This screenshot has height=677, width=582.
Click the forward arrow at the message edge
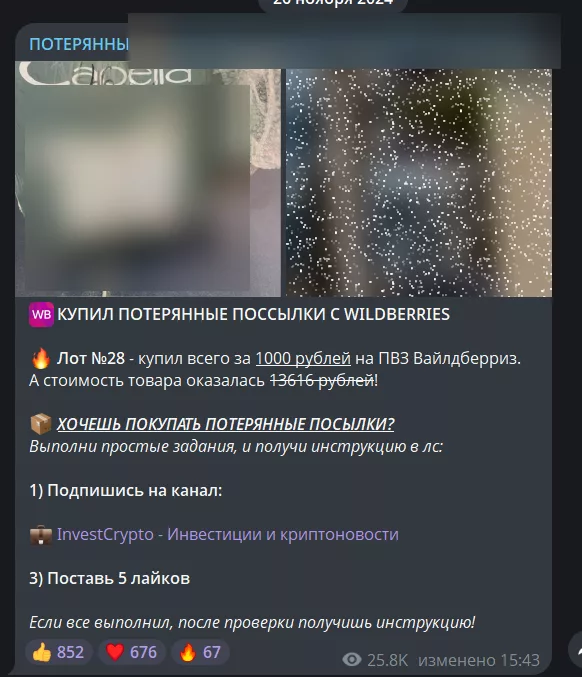tap(575, 649)
